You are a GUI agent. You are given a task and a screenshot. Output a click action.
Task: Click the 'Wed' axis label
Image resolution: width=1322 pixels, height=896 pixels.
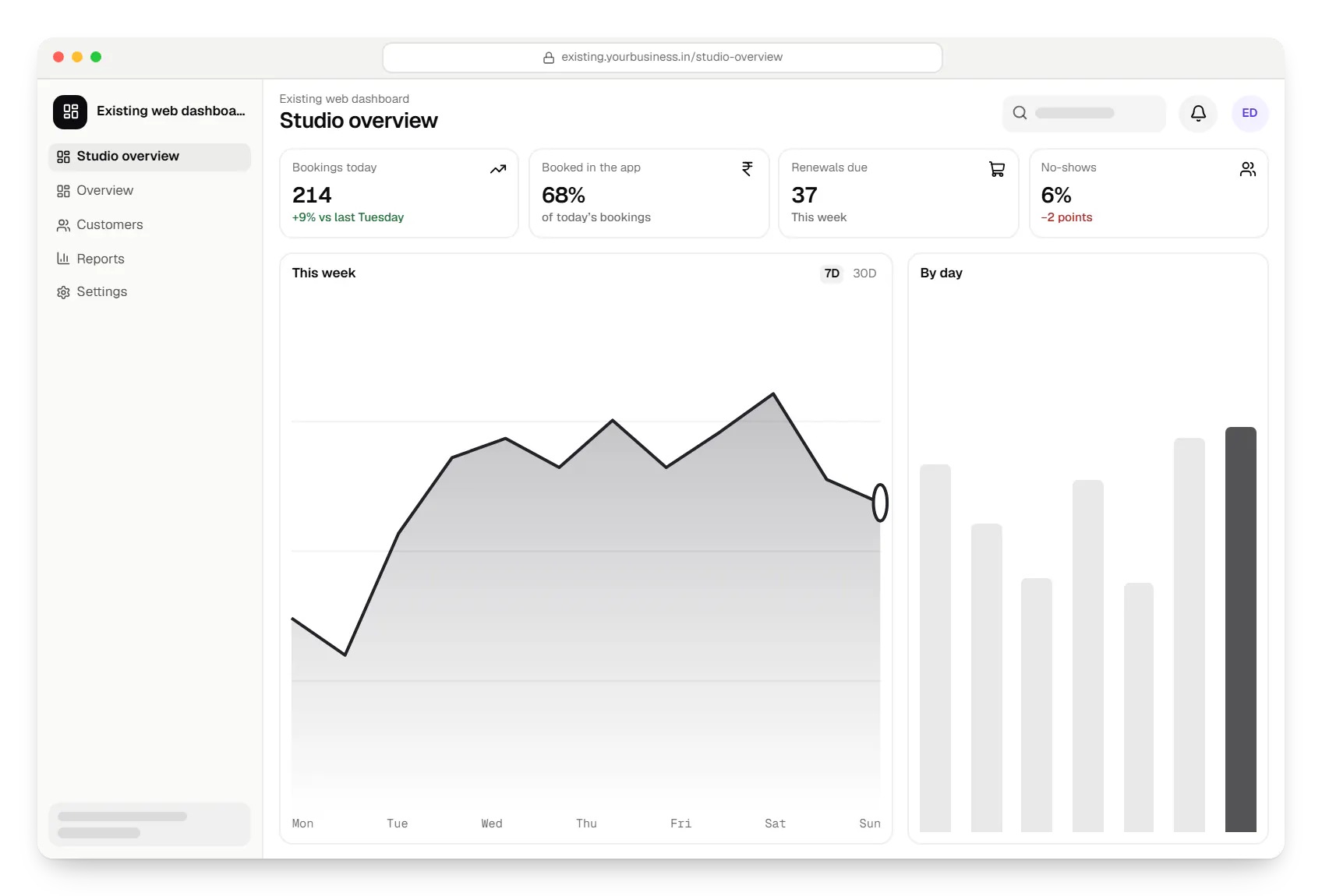click(492, 824)
